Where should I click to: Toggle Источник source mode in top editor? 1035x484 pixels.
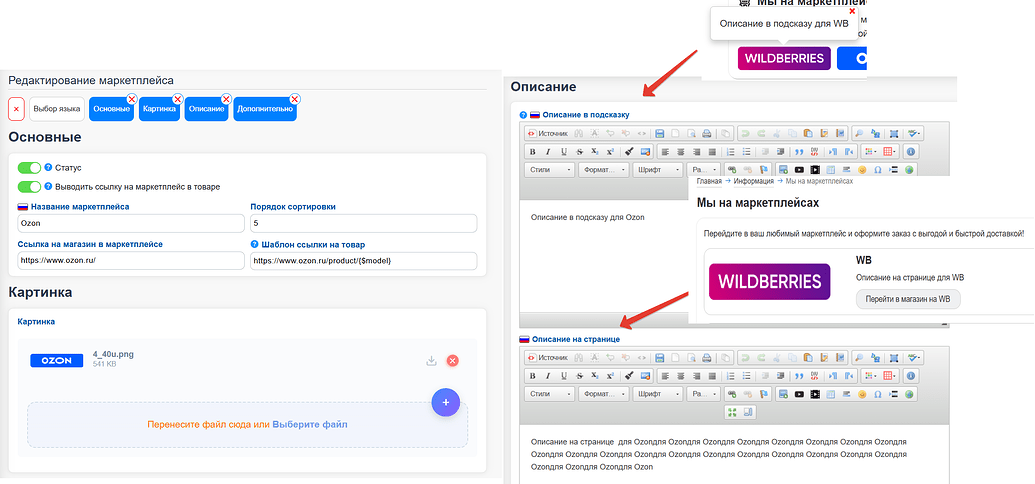(x=547, y=133)
